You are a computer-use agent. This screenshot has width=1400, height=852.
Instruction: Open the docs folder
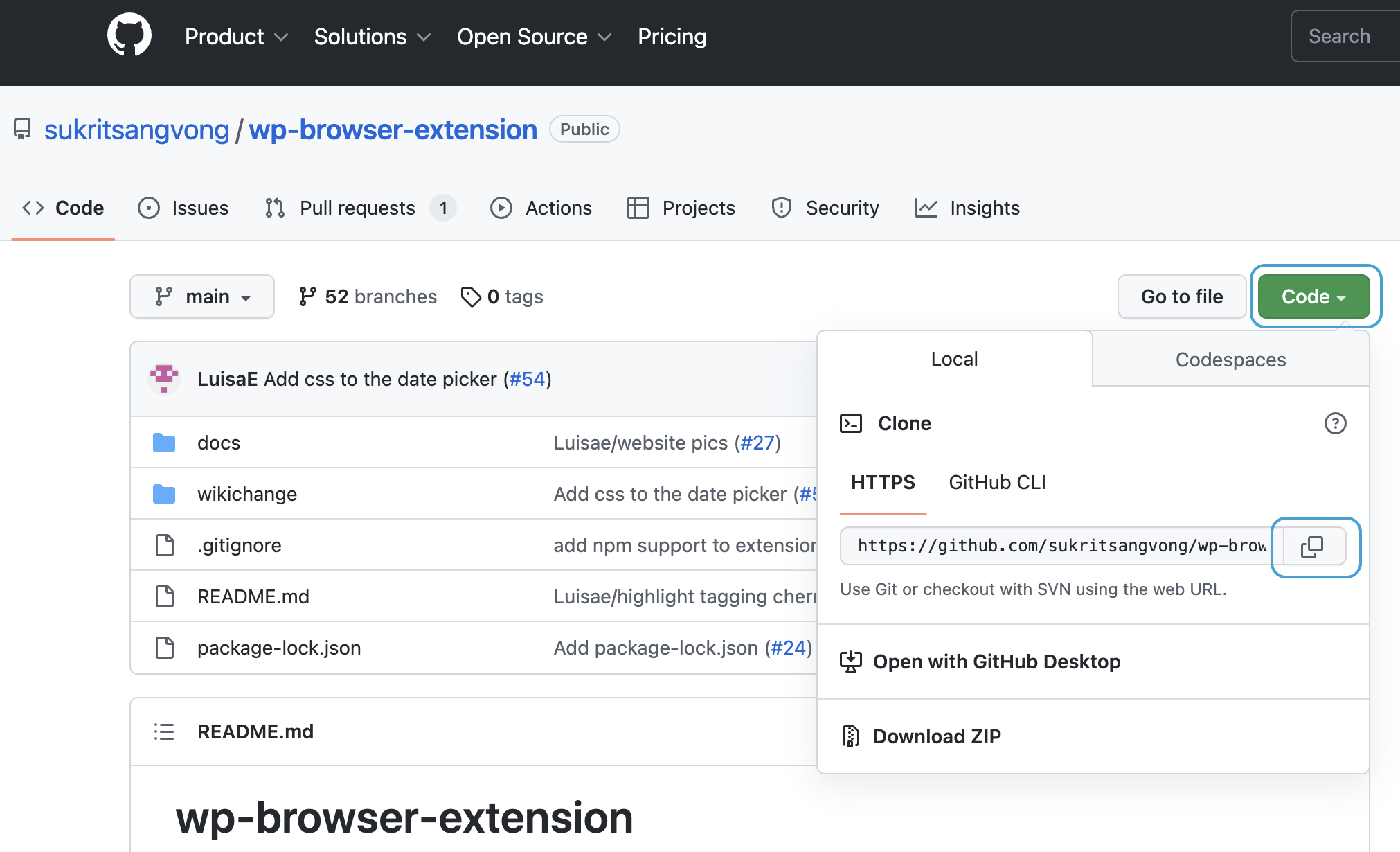tap(219, 443)
